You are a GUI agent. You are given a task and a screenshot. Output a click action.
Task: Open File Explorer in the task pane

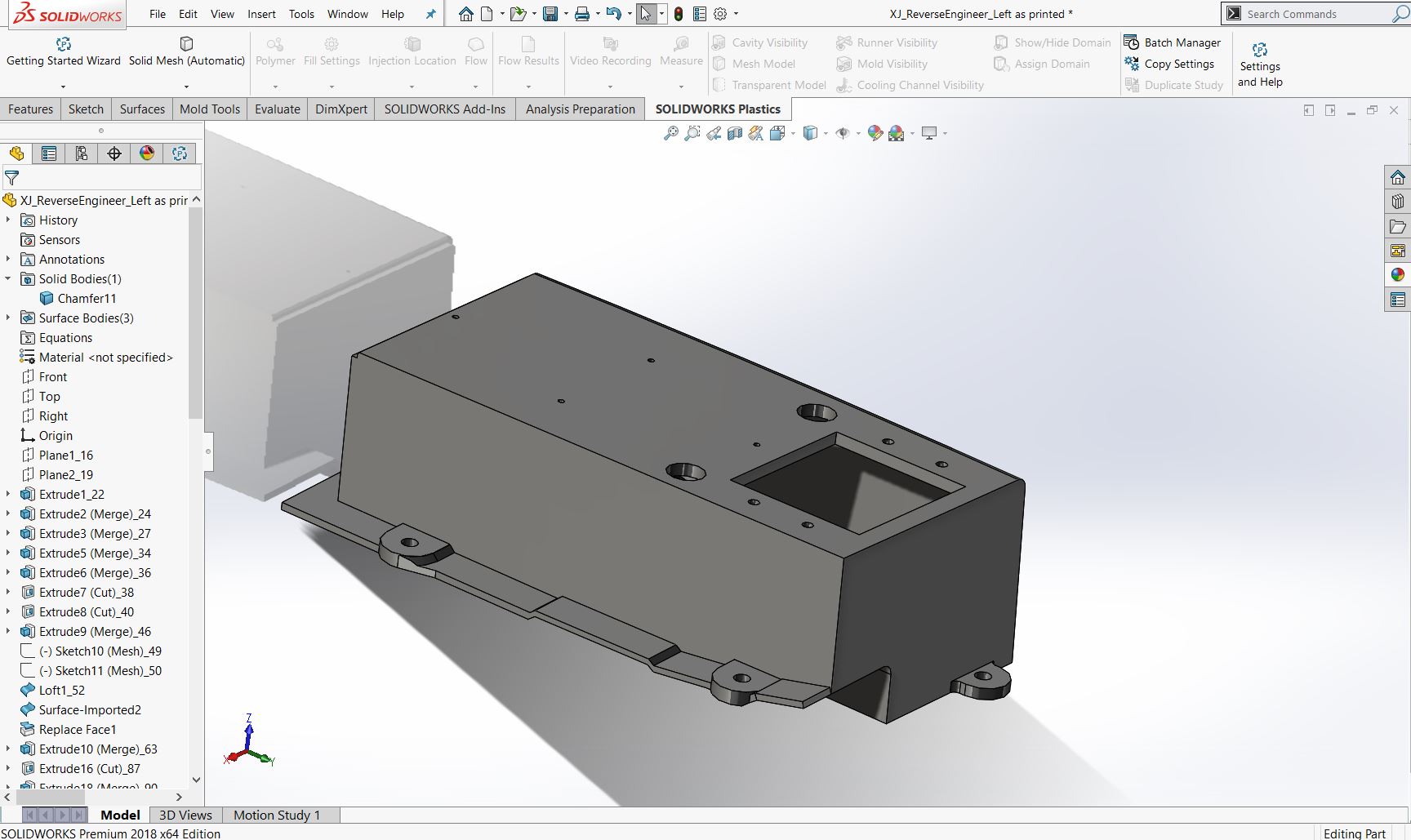tap(1398, 226)
